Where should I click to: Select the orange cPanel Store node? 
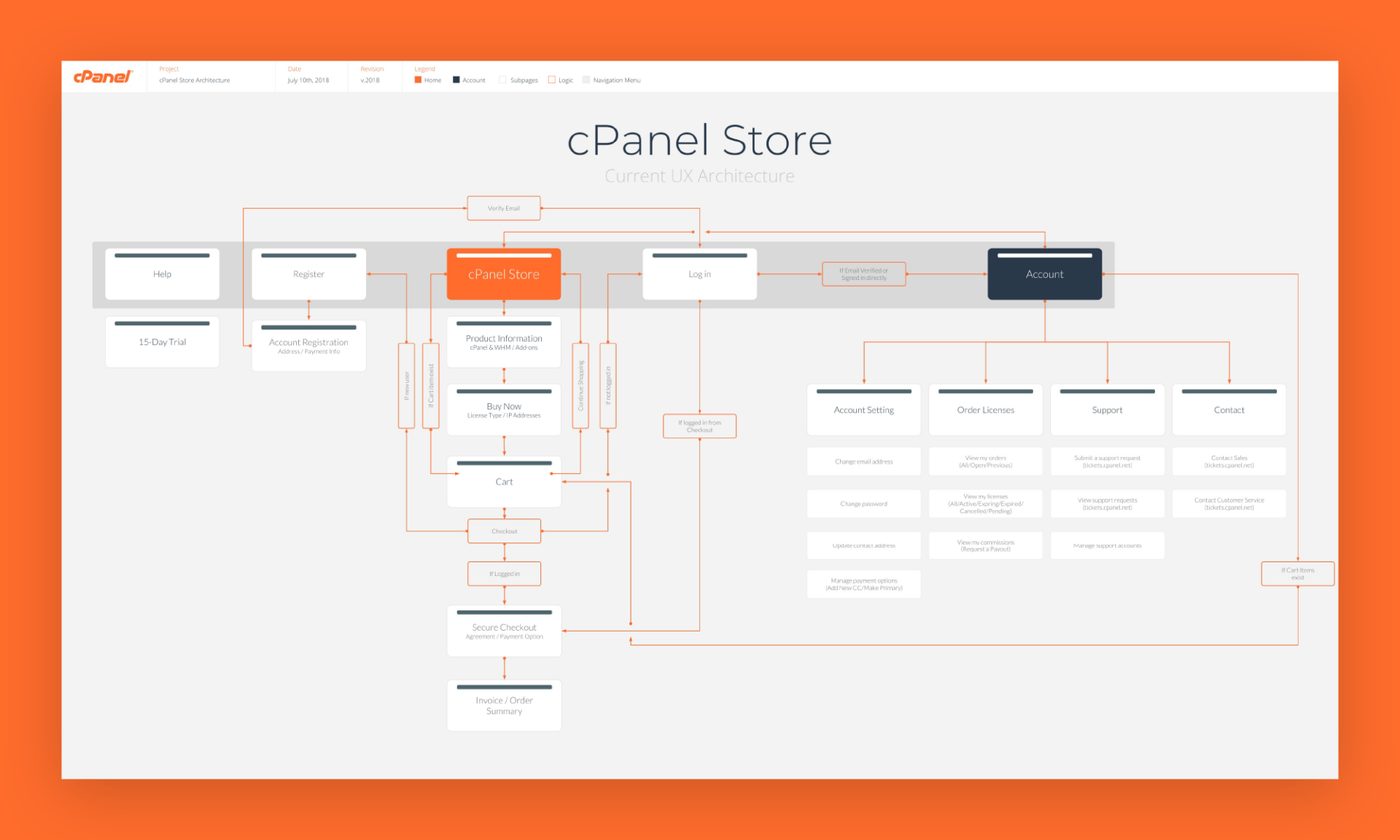[x=504, y=274]
